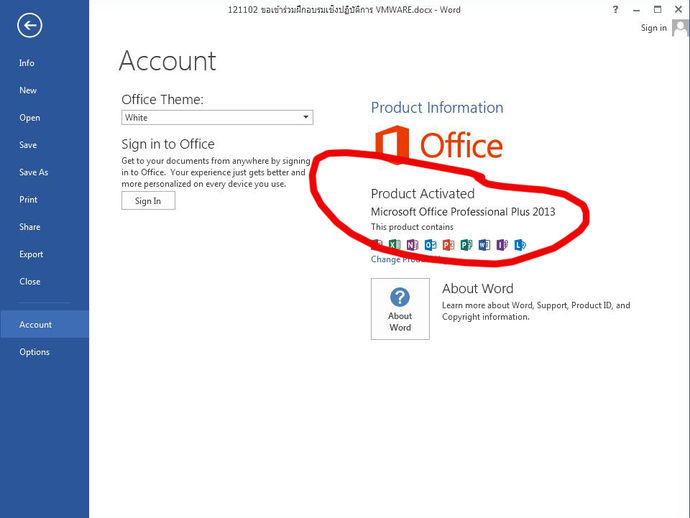
Task: Click the Office logo
Action: tap(439, 145)
